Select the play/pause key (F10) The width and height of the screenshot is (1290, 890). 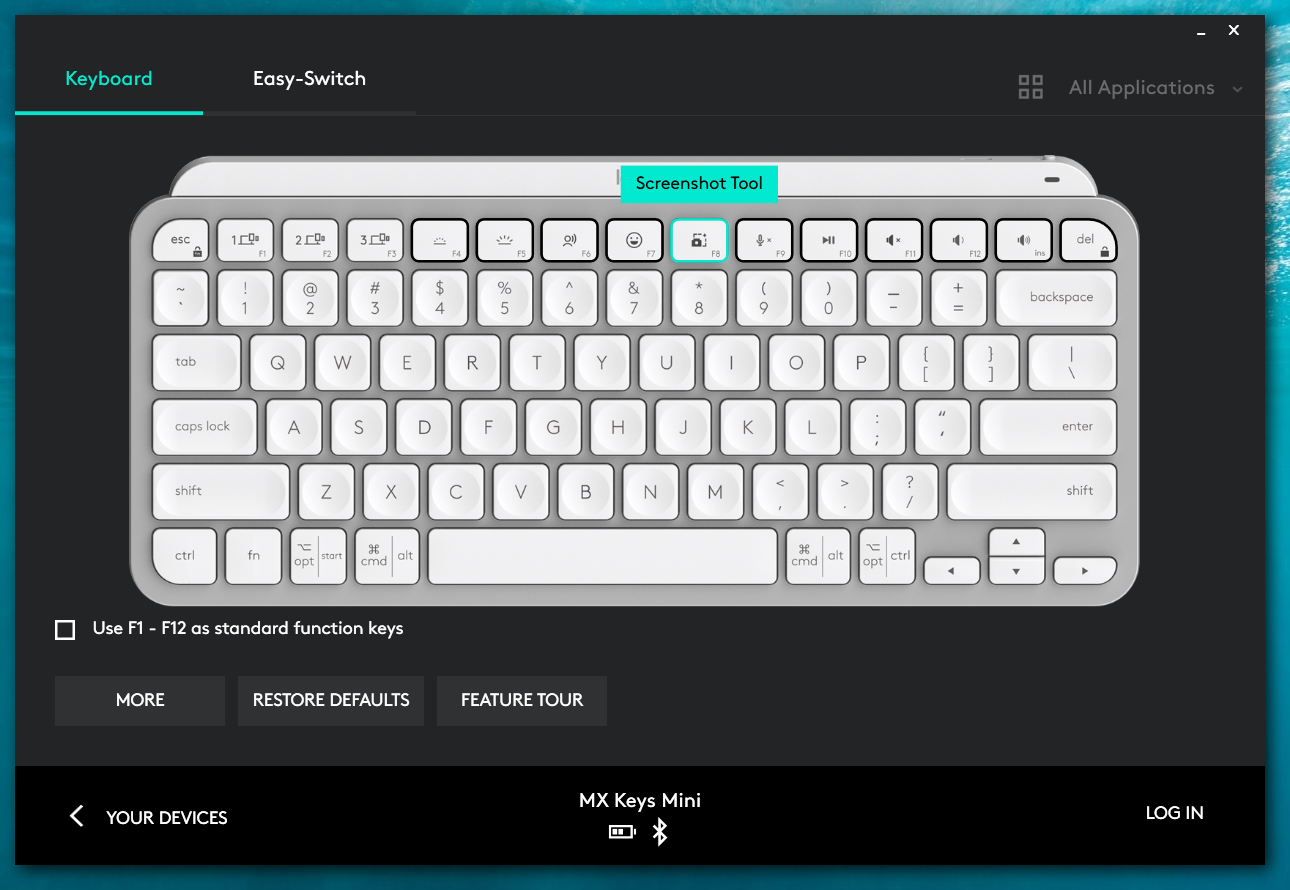pyautogui.click(x=829, y=240)
